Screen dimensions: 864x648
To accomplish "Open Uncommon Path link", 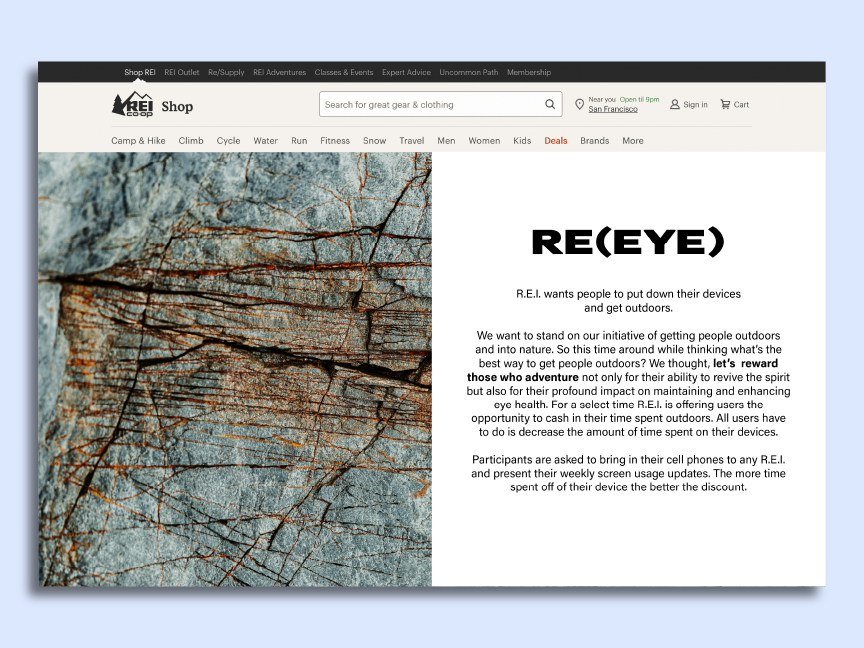I will (468, 72).
